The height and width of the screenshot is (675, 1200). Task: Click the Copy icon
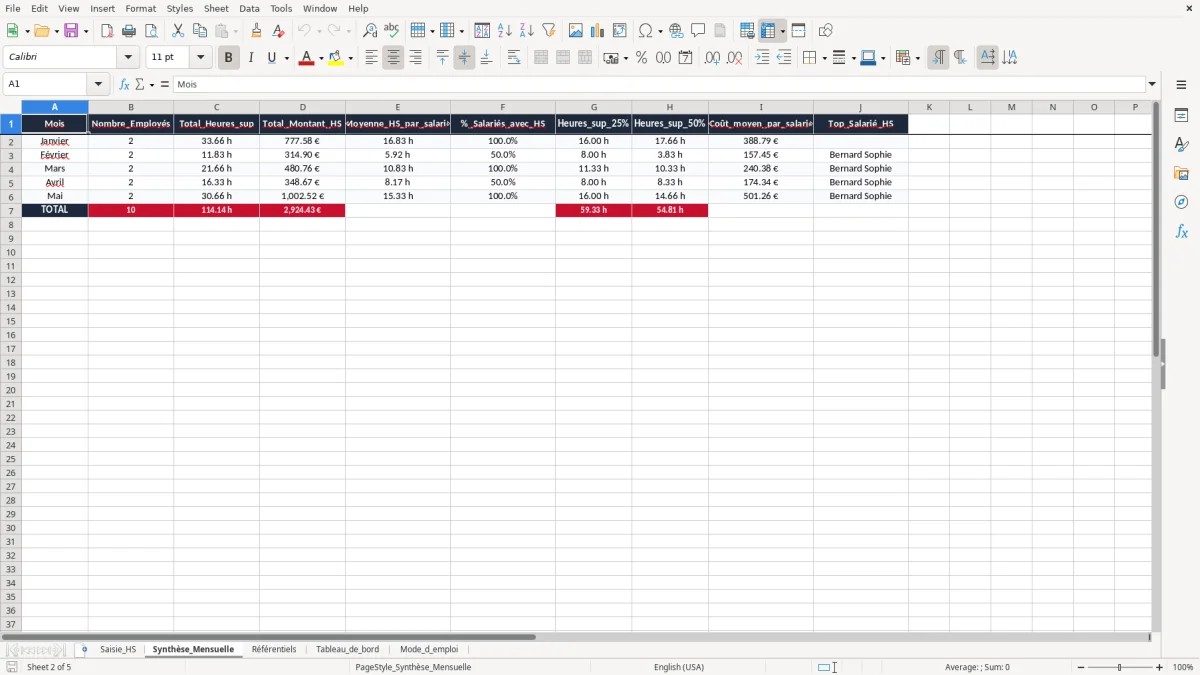[200, 31]
